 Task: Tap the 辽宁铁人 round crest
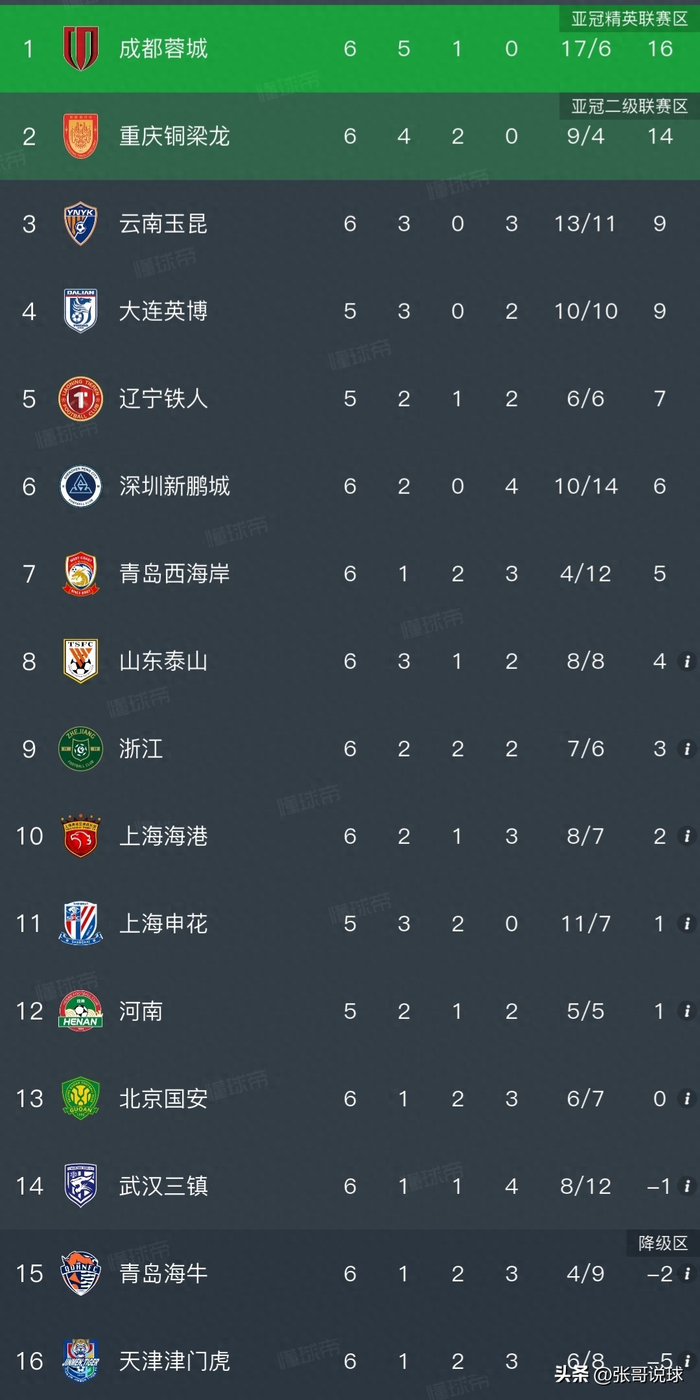[81, 398]
